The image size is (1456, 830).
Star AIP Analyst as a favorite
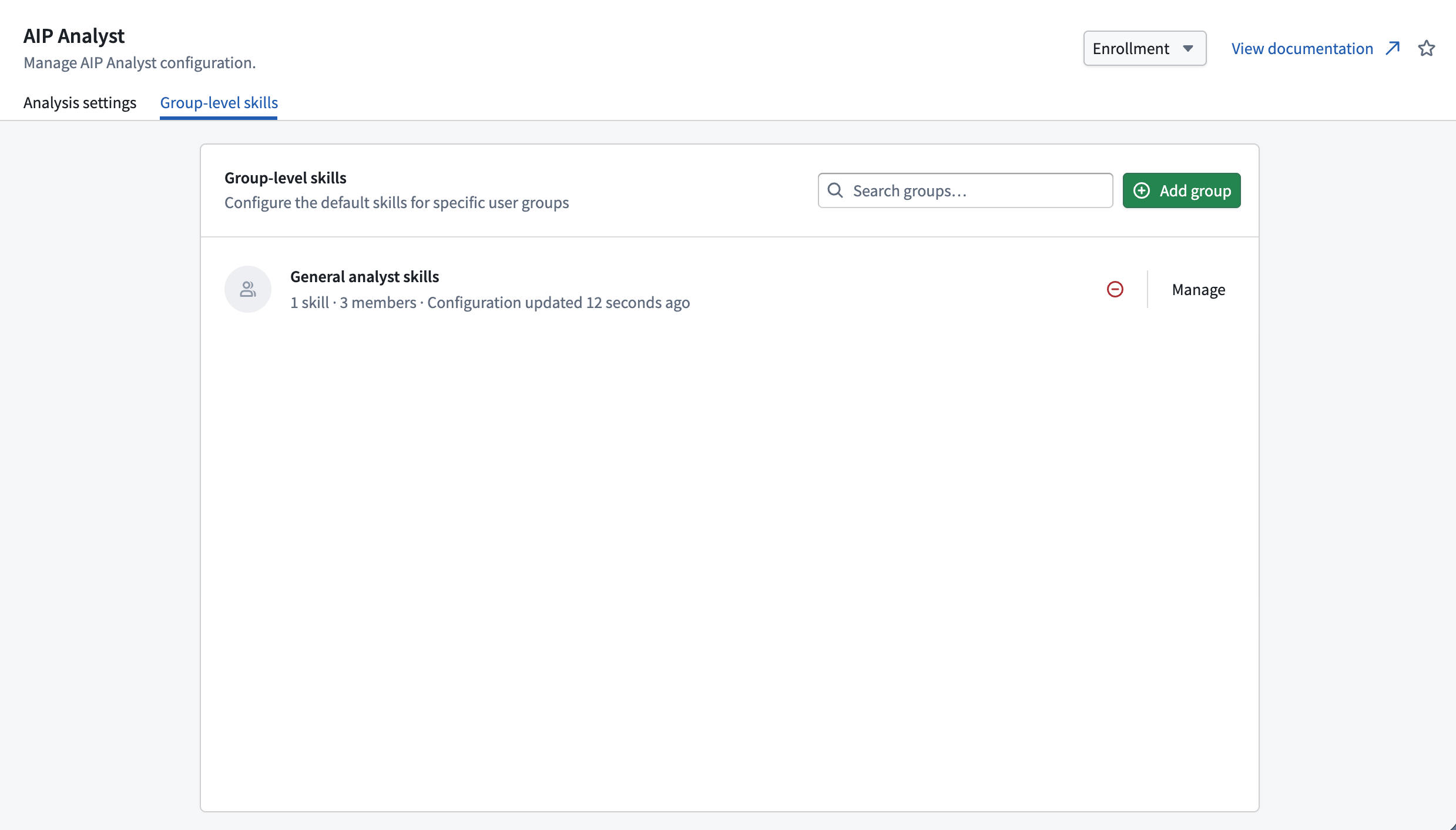click(x=1427, y=48)
